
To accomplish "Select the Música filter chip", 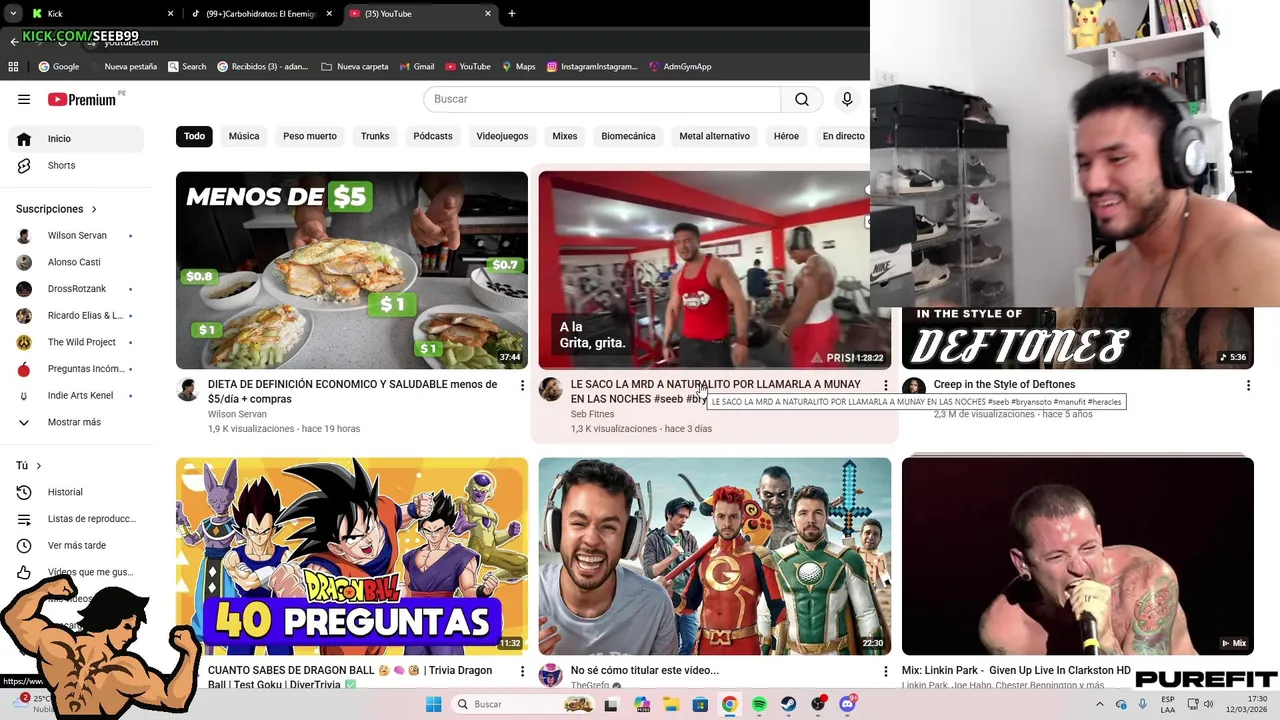I will point(244,136).
